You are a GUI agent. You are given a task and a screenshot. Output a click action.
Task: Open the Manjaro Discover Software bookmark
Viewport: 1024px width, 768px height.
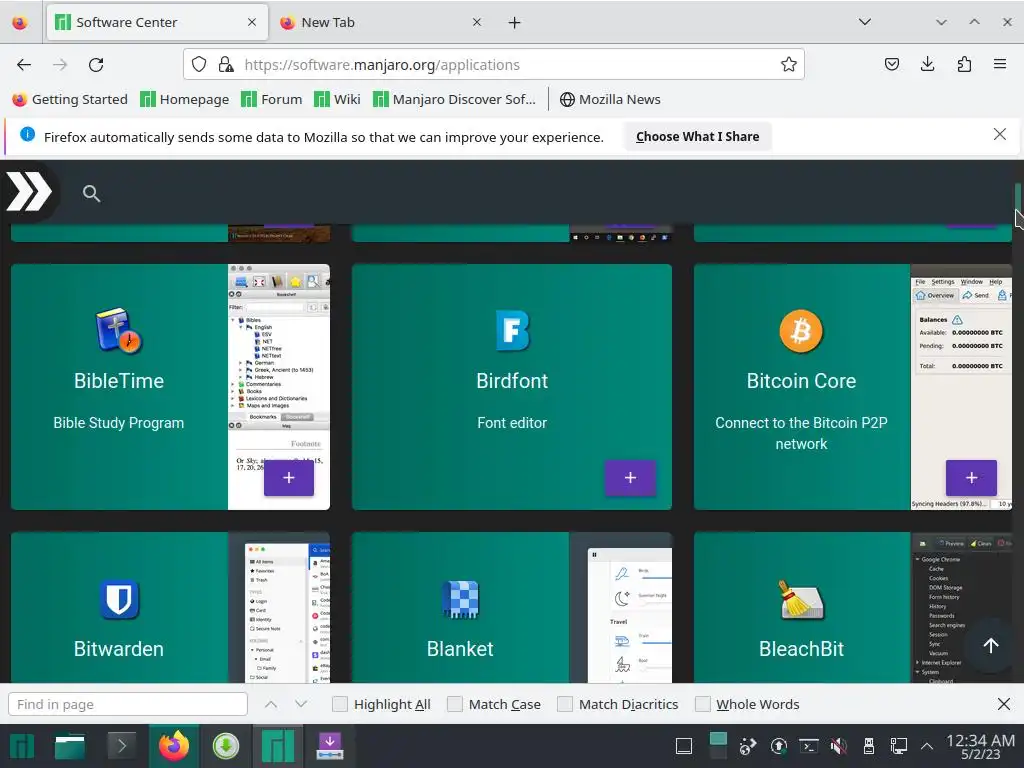tap(454, 99)
